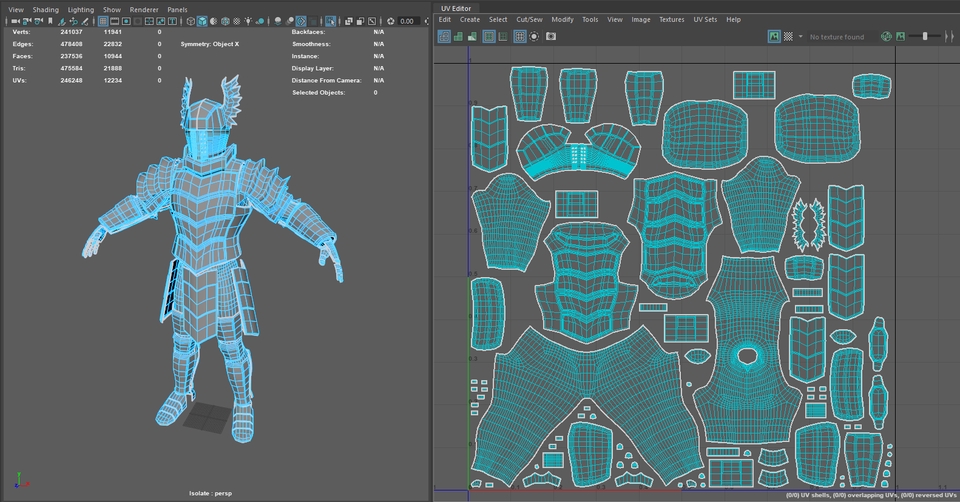Viewport: 960px width, 502px height.
Task: Open the Camera Attributes icon
Action: pos(38,21)
